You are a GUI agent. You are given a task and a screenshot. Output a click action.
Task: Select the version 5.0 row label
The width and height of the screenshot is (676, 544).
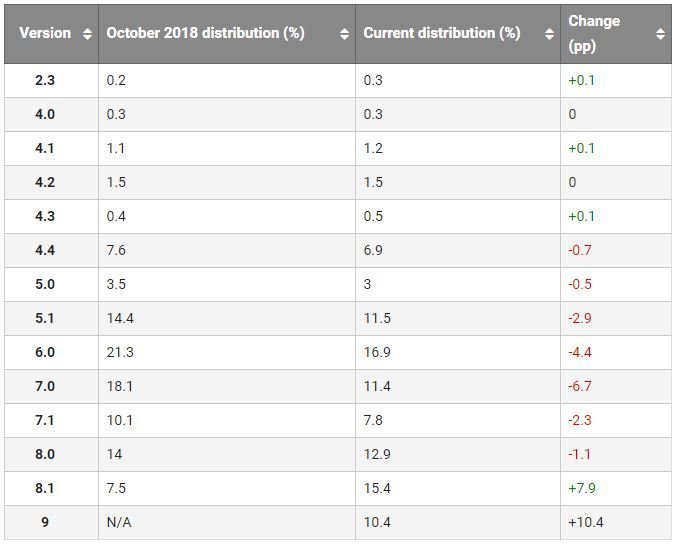(44, 284)
